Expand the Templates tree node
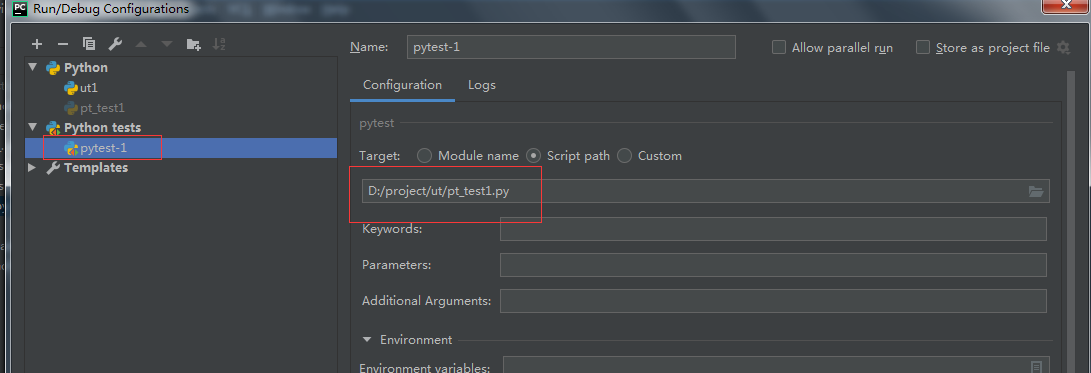The image size is (1091, 373). pos(33,168)
